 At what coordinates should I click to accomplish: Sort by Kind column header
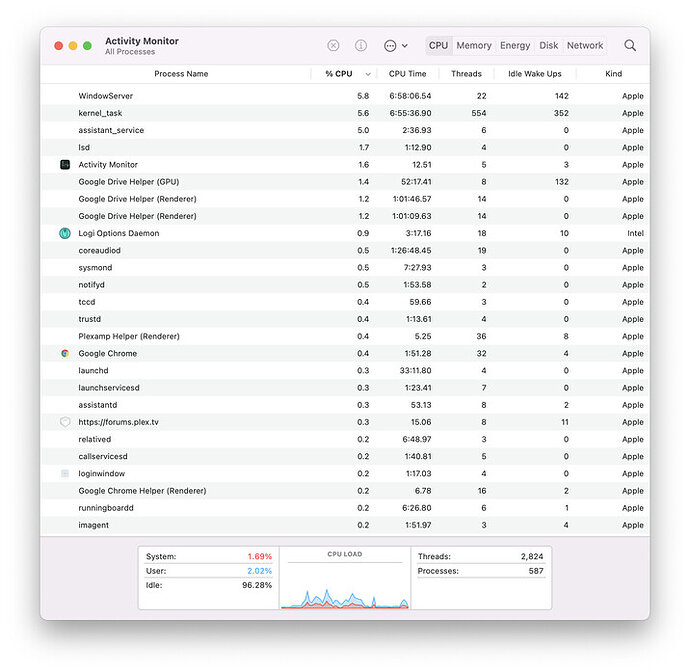[x=613, y=74]
